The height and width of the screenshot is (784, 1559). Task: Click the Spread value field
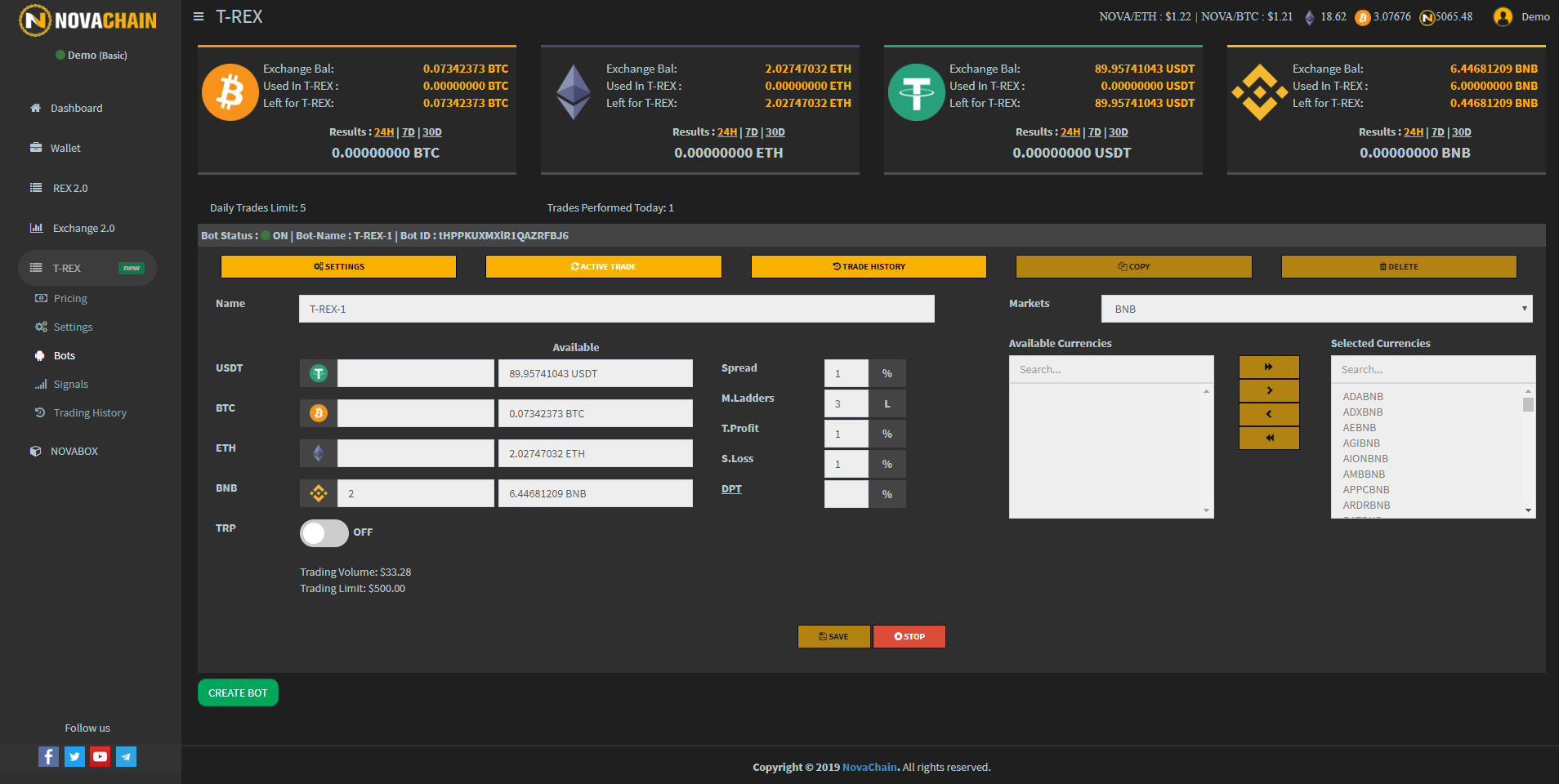[847, 373]
